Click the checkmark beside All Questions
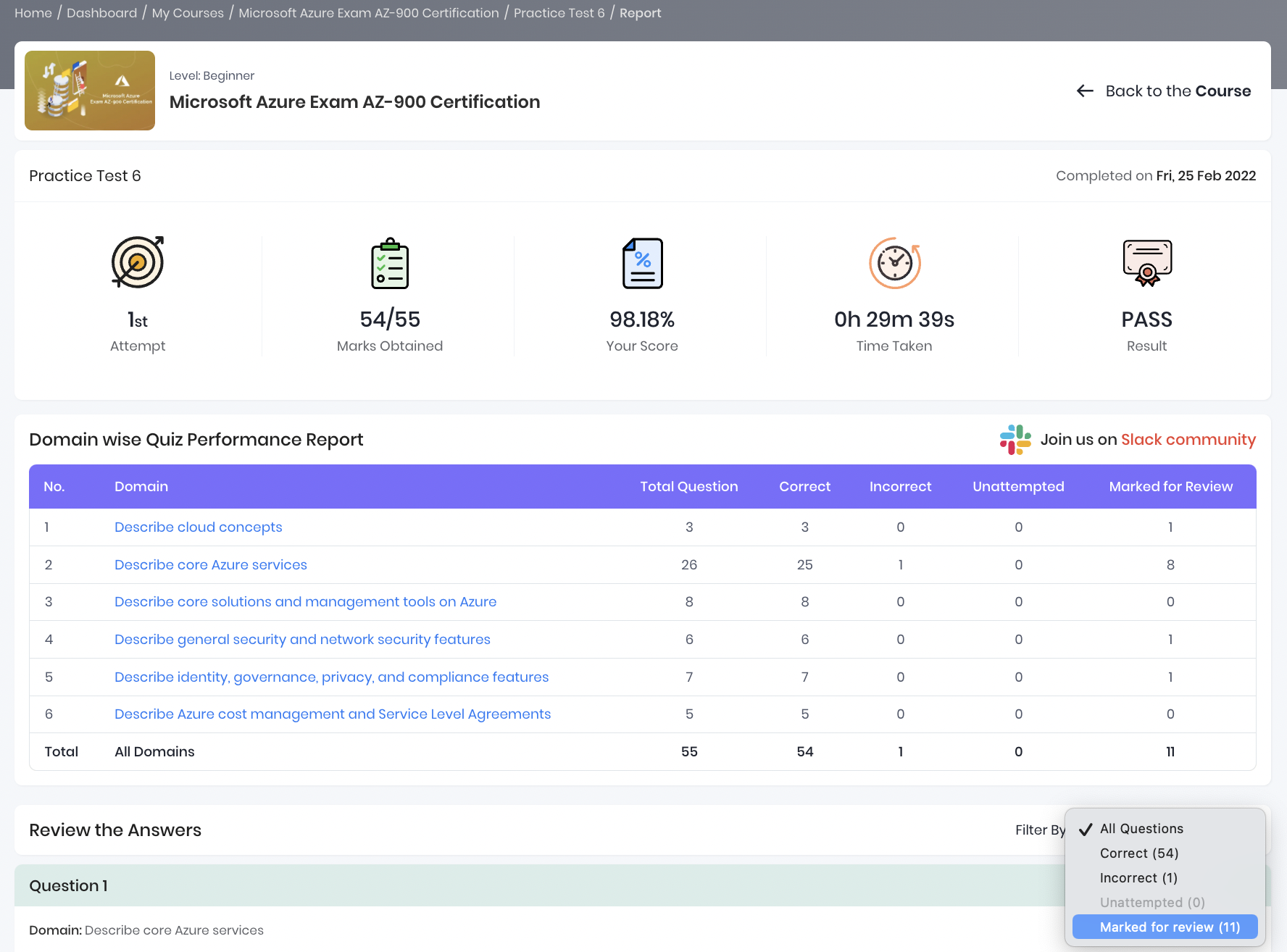Image resolution: width=1287 pixels, height=952 pixels. point(1086,830)
